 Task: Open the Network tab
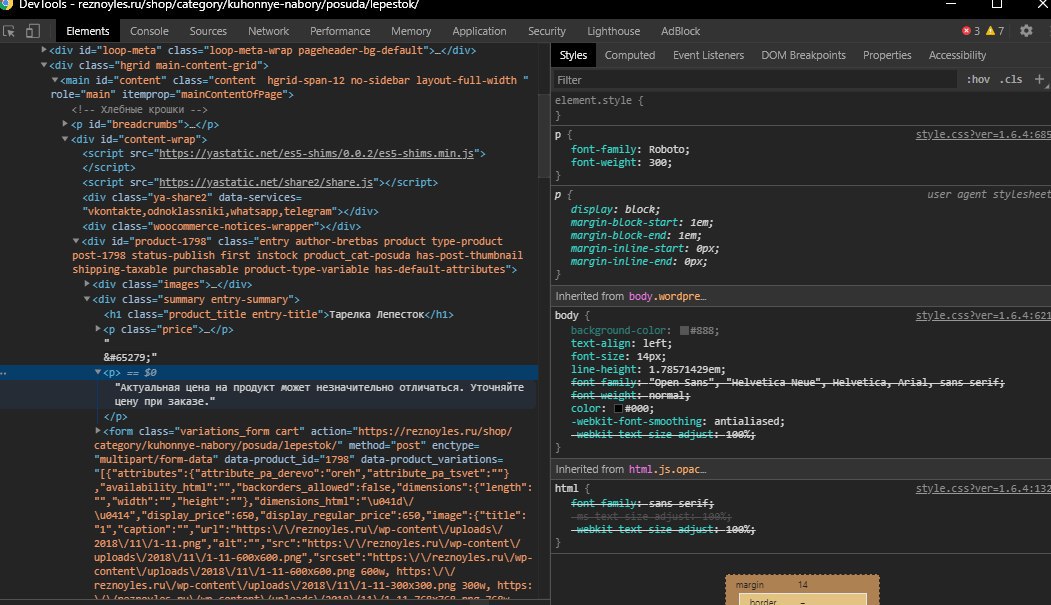coord(268,31)
